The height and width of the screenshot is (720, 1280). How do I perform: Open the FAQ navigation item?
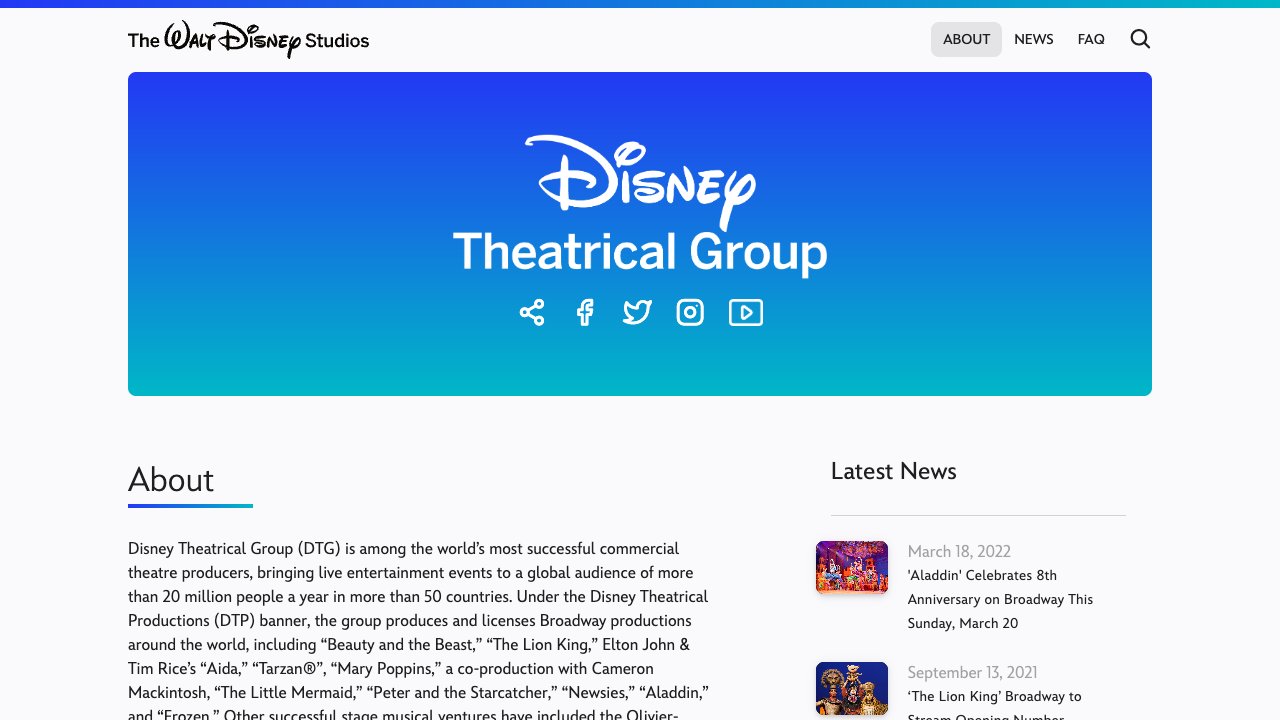point(1091,39)
